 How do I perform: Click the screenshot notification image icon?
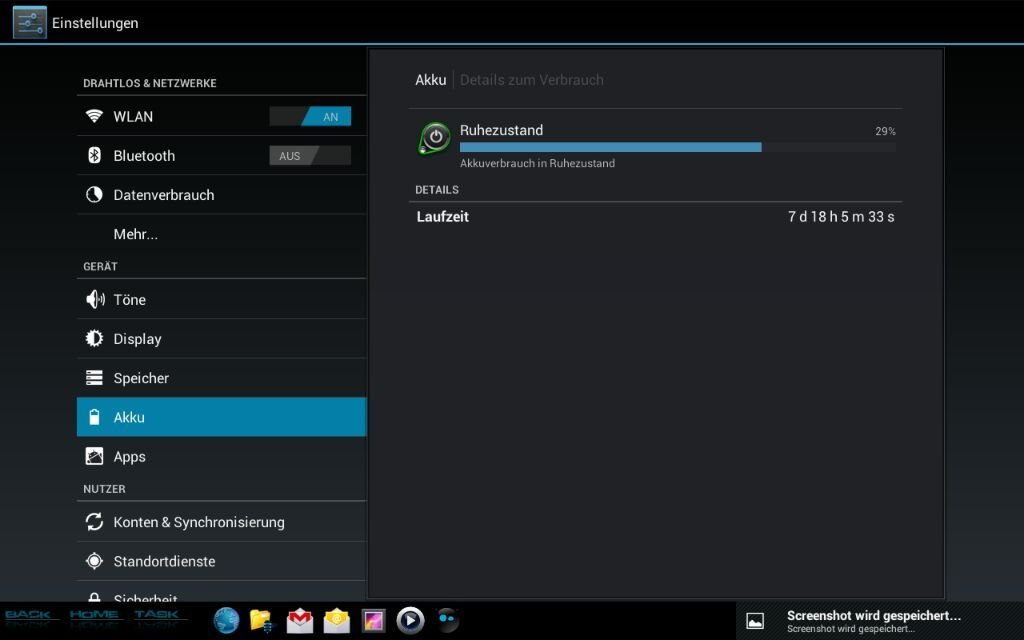coord(755,621)
